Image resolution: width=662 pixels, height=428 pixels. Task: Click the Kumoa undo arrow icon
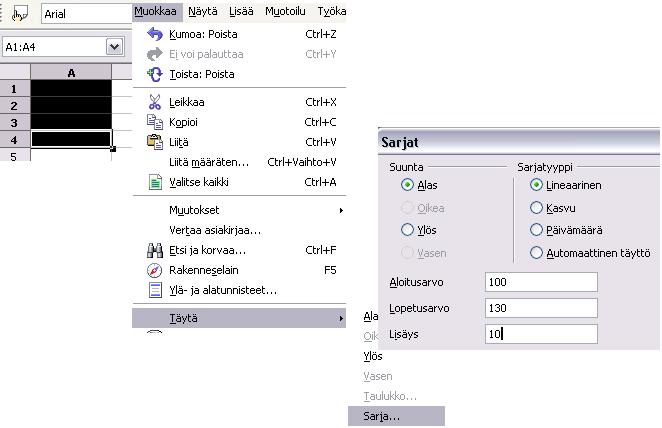pos(155,34)
